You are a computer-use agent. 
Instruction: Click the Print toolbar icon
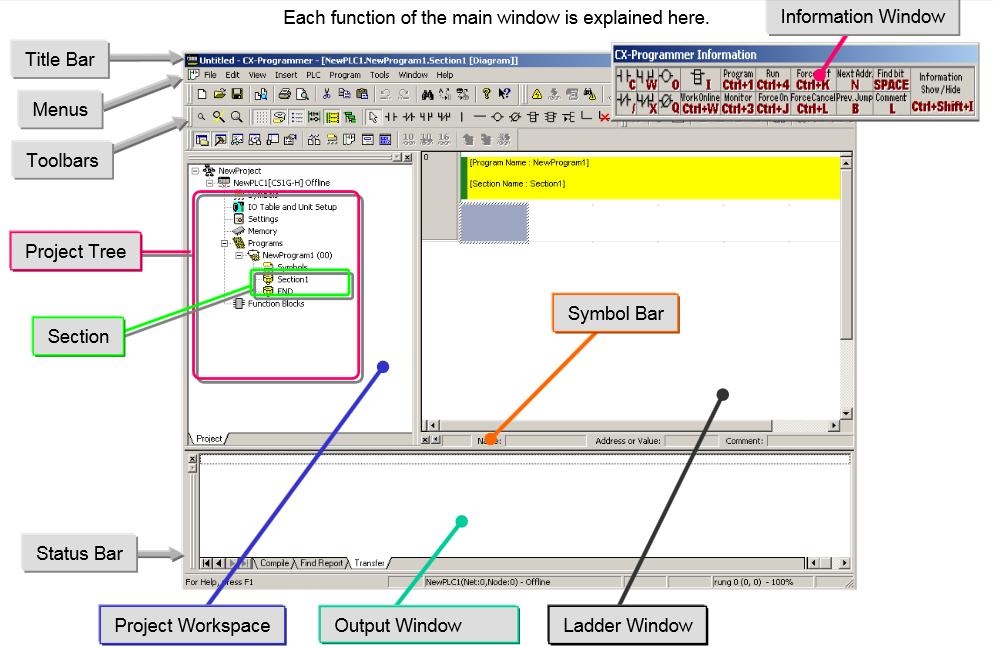pos(284,94)
